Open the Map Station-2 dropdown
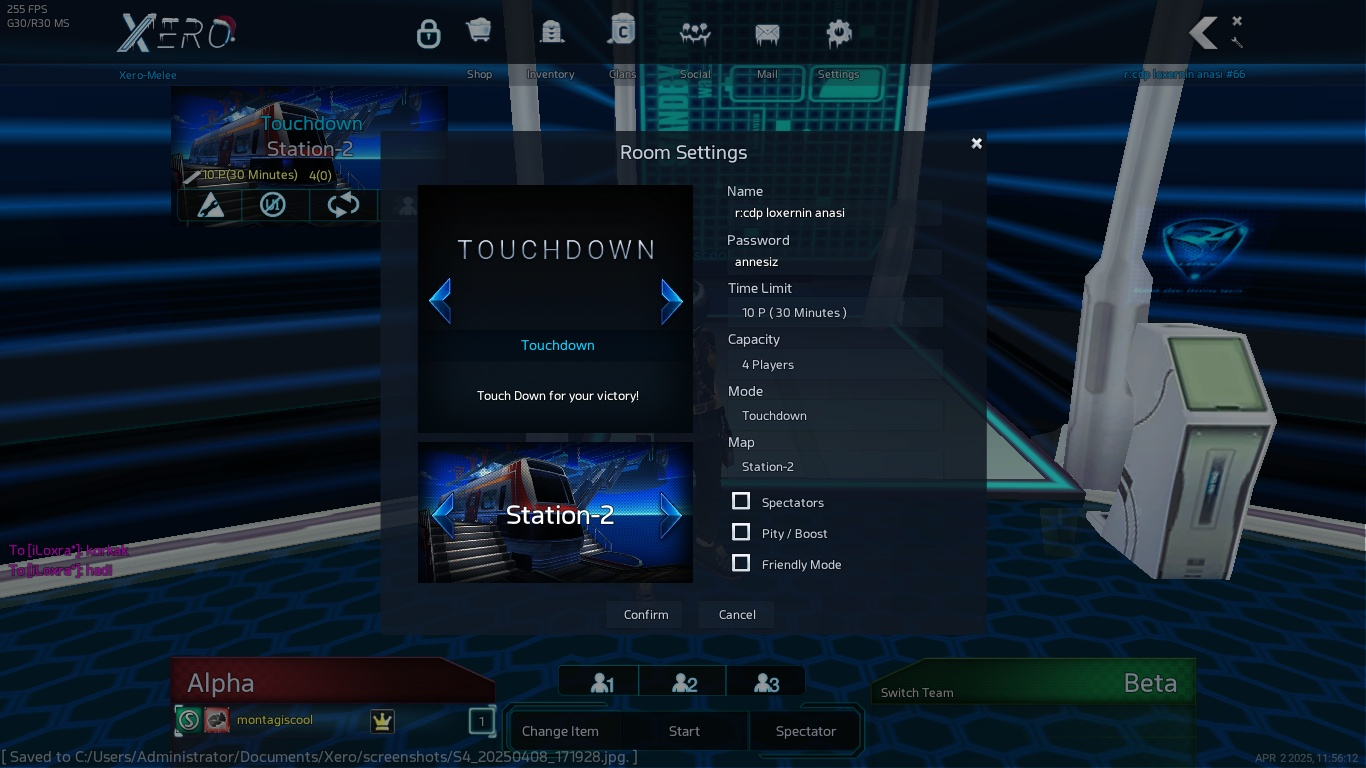1366x768 pixels. point(834,467)
